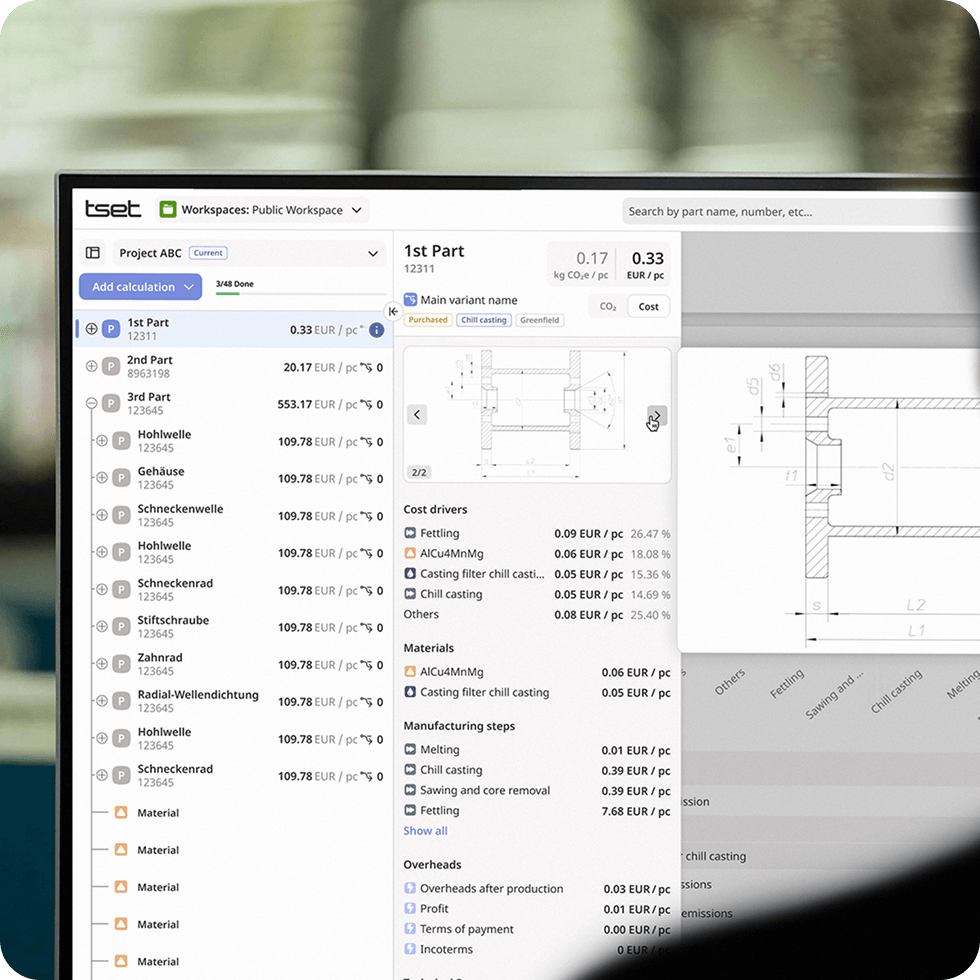Select the 2nd Part P icon
The image size is (980, 980).
point(111,366)
